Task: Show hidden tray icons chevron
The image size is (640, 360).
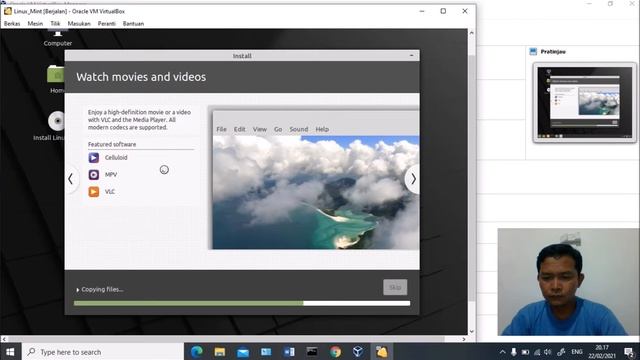Action: [x=502, y=352]
